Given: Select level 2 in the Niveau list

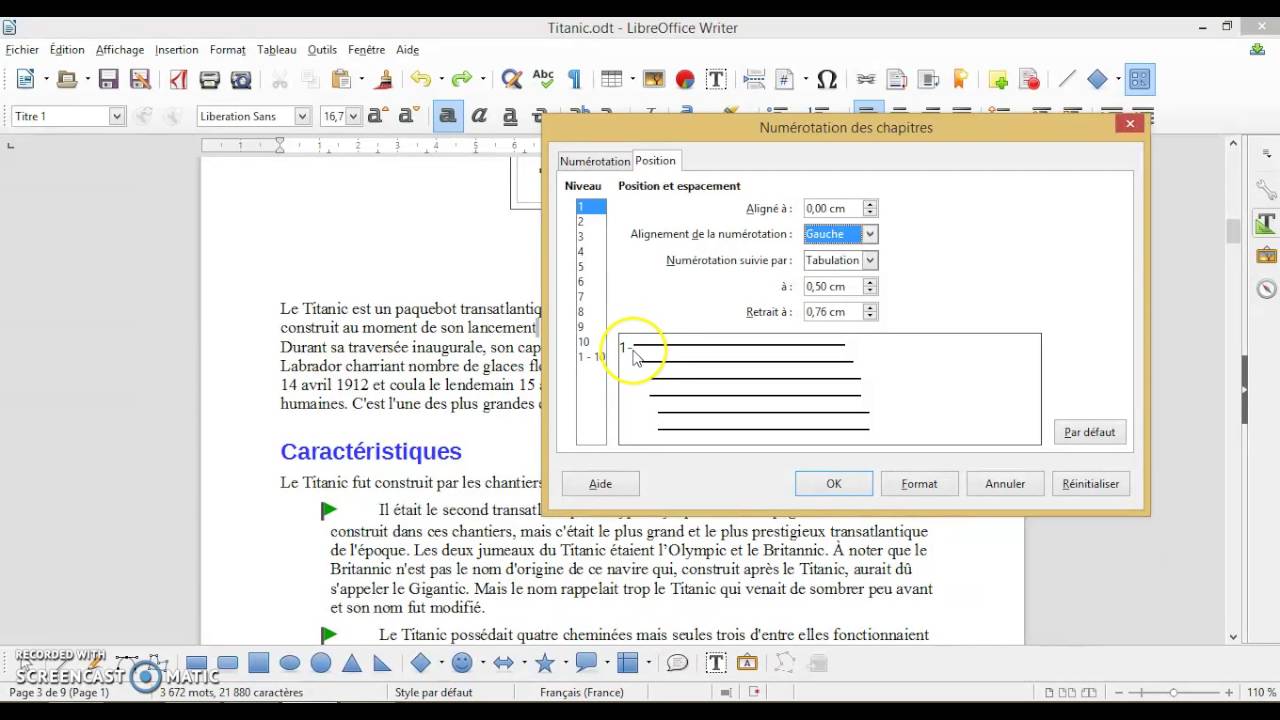Looking at the screenshot, I should [591, 222].
